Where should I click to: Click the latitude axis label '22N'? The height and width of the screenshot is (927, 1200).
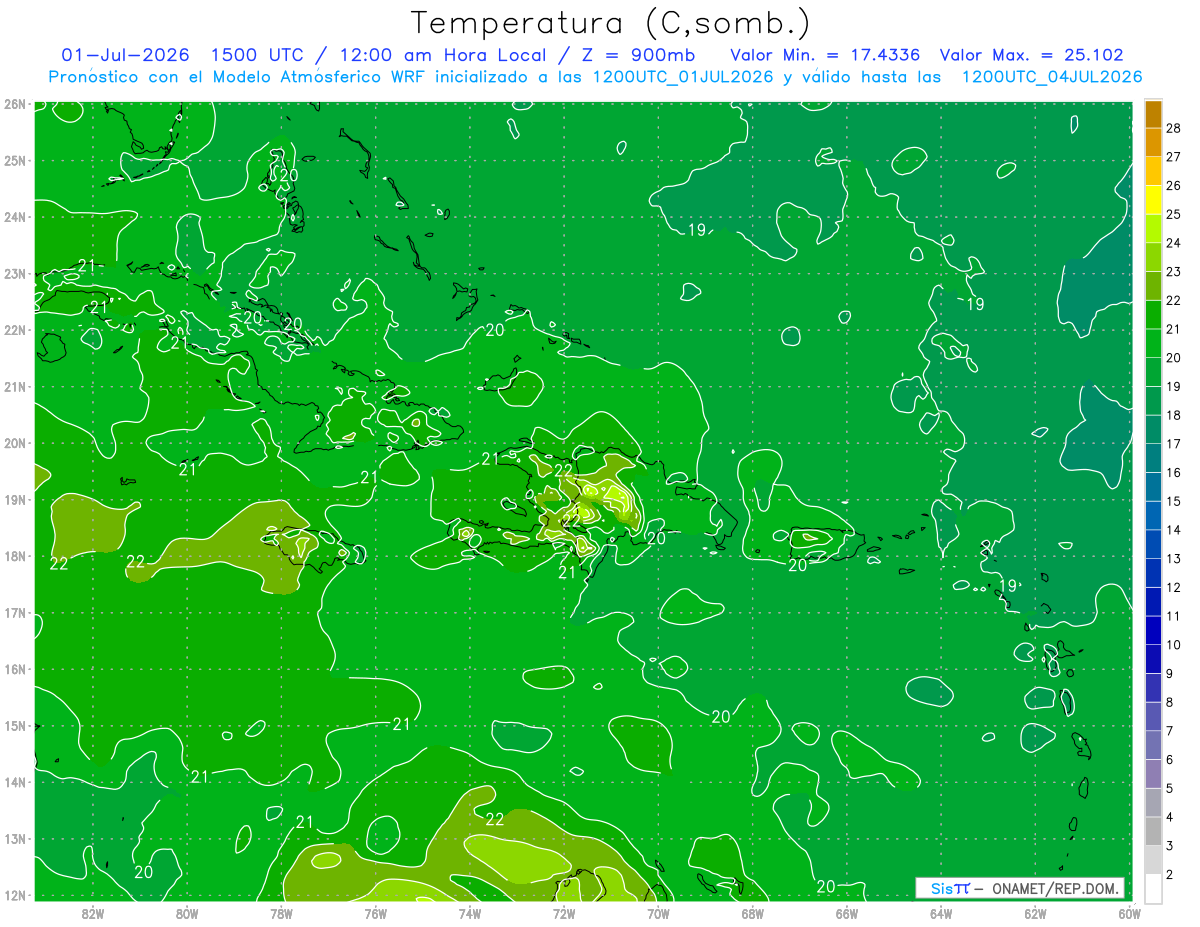(15, 330)
